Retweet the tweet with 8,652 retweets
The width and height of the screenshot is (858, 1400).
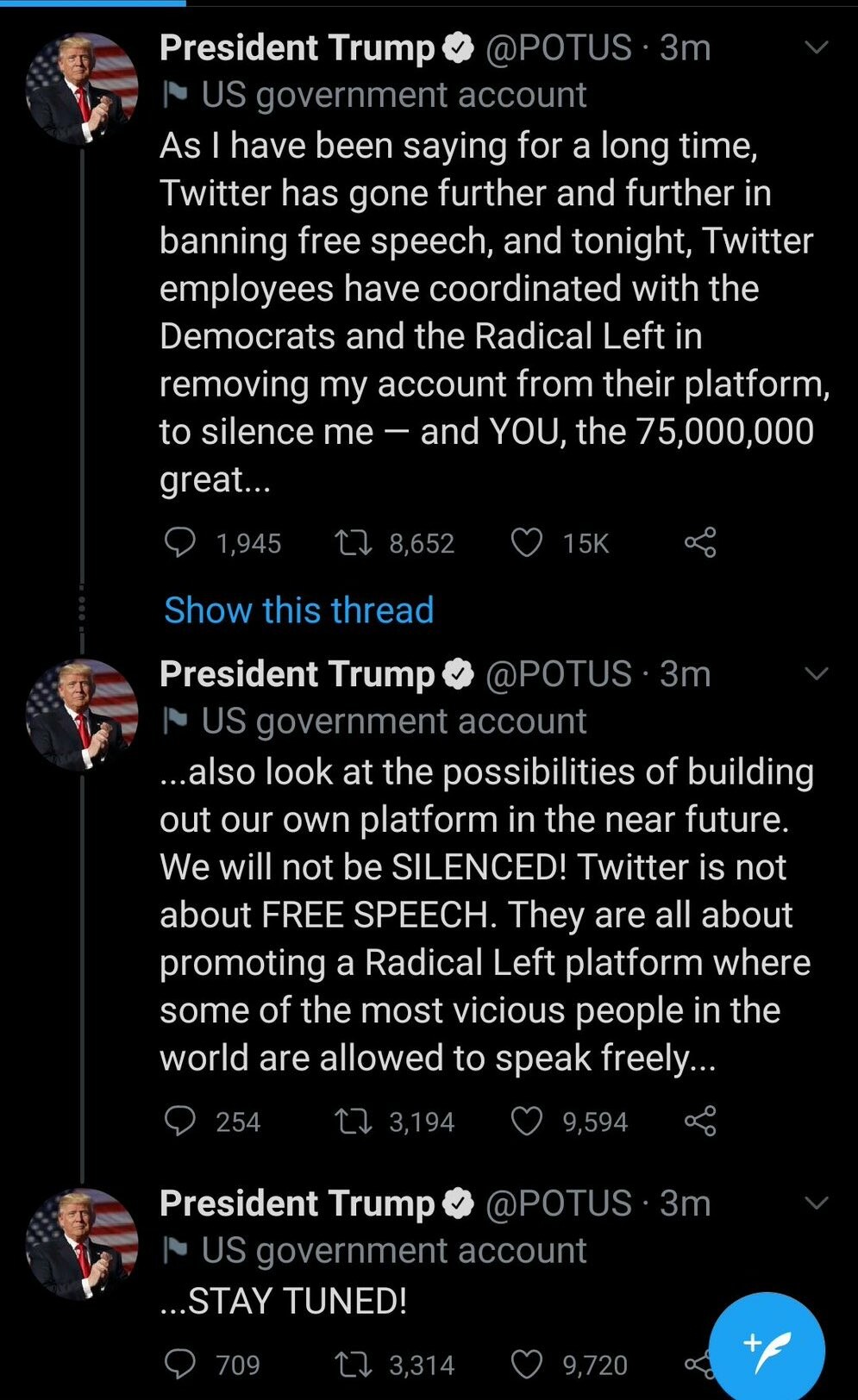(353, 543)
